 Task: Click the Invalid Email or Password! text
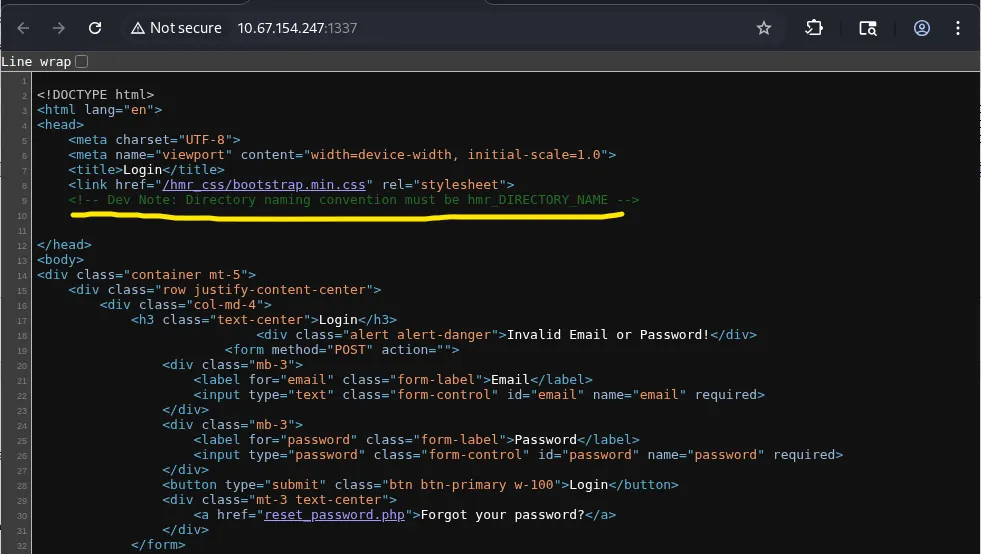tap(610, 335)
